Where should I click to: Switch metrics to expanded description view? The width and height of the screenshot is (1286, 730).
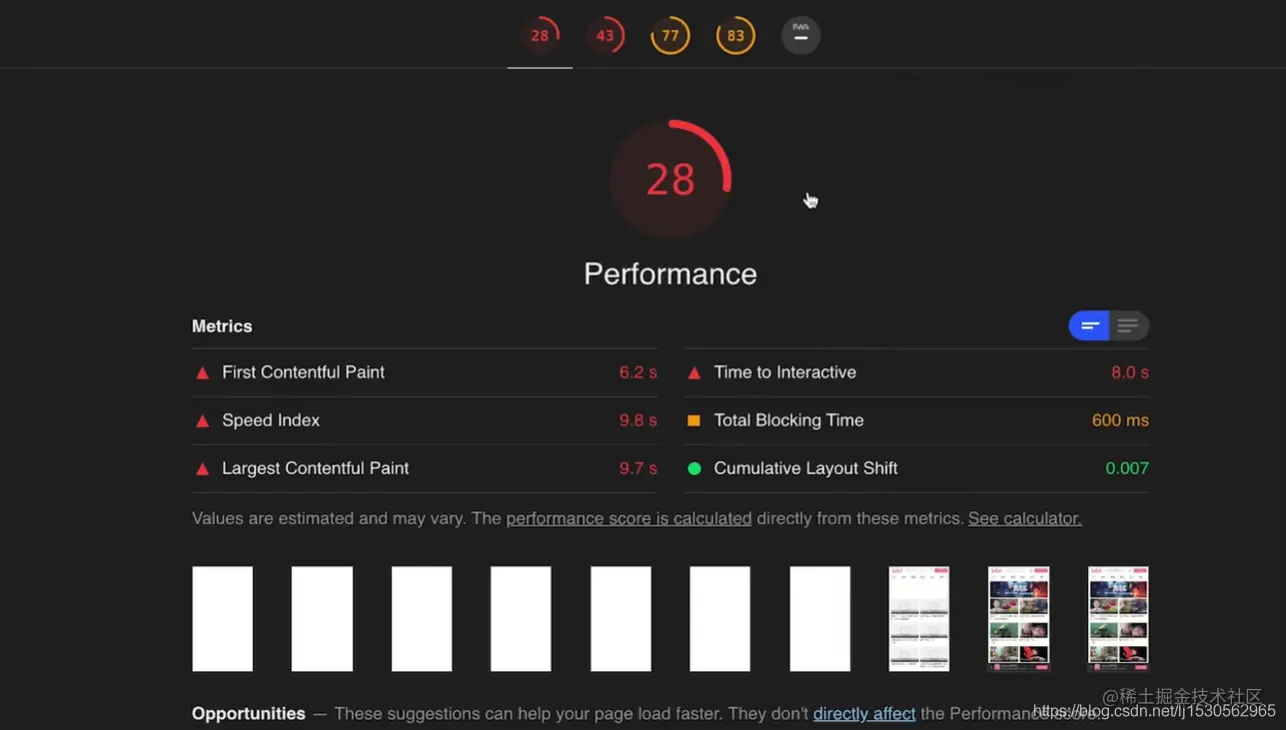coord(1129,325)
